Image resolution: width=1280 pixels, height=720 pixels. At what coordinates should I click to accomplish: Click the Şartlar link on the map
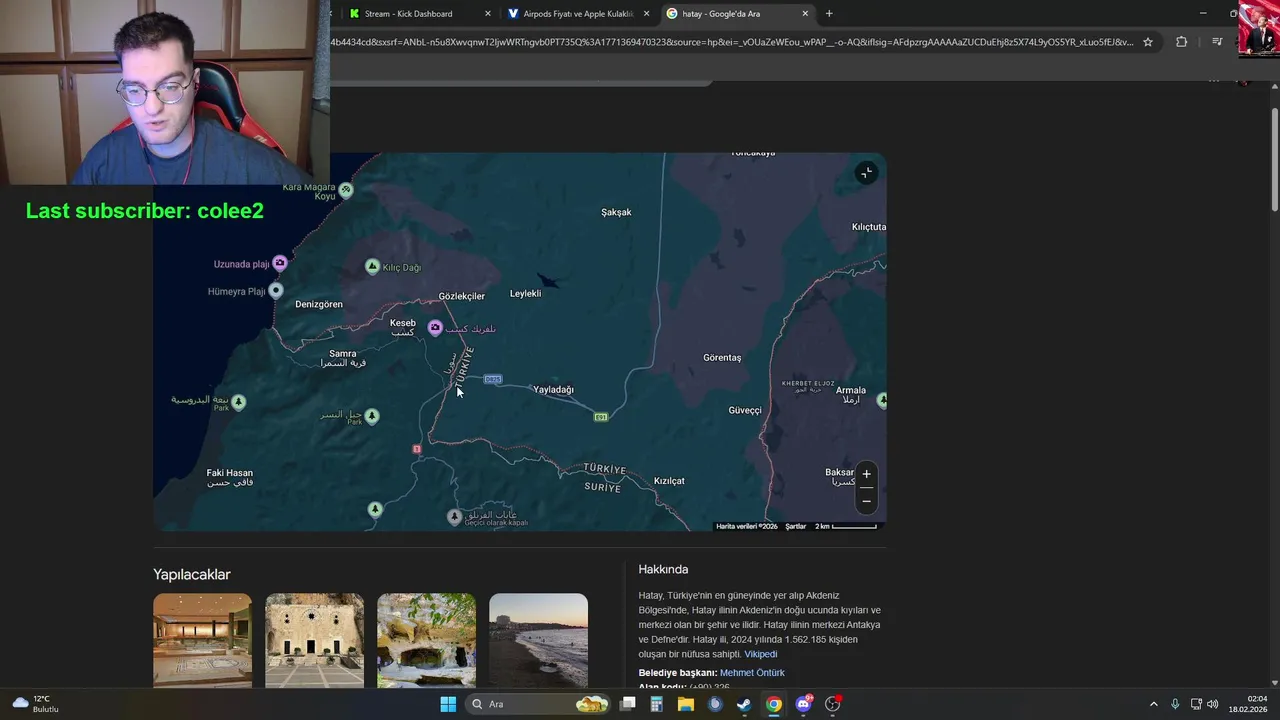795,526
